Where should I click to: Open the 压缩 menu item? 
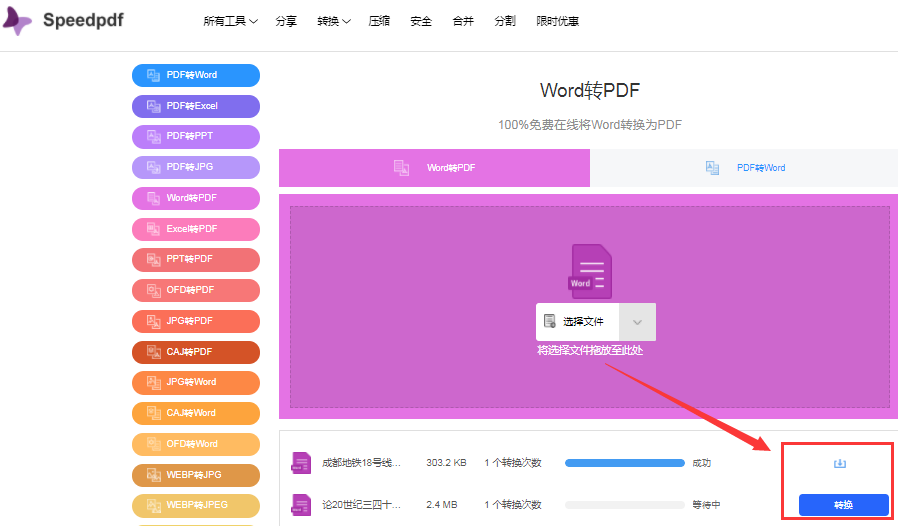point(379,21)
